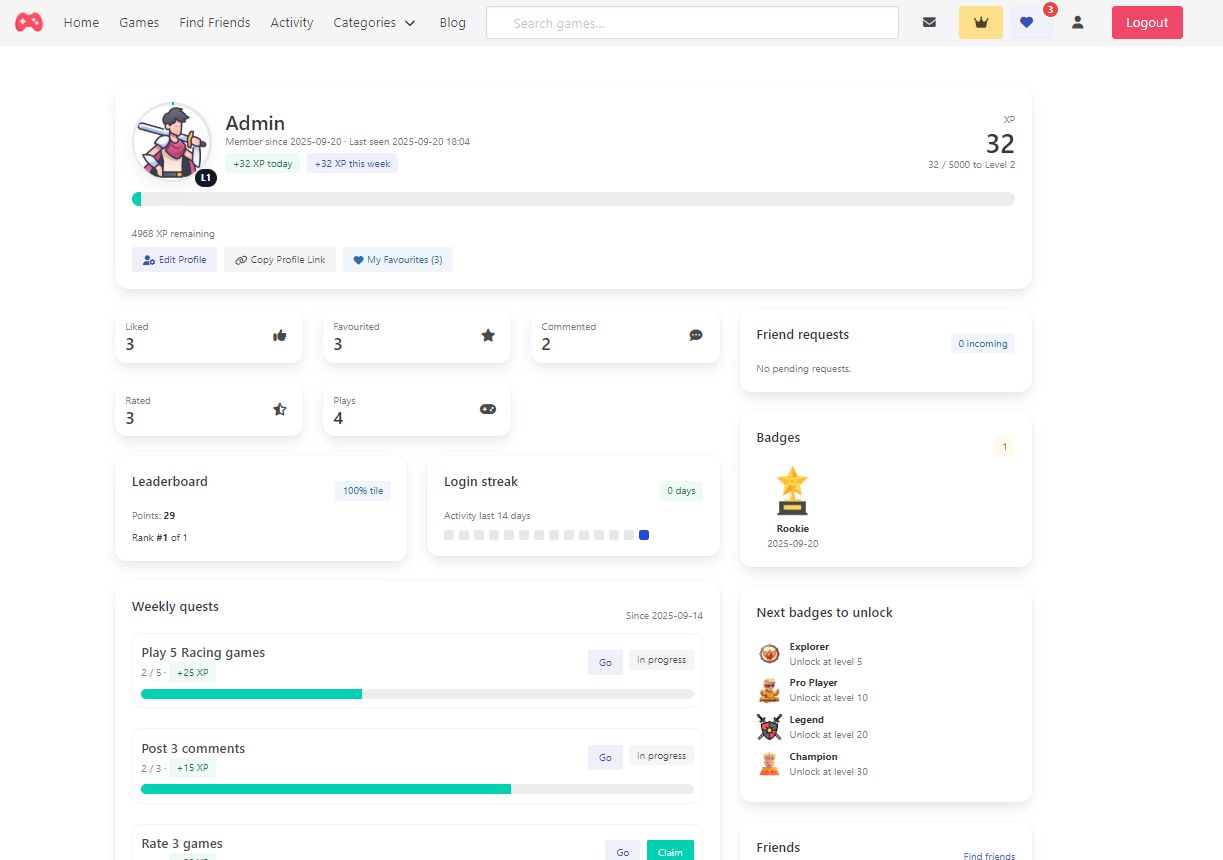Click the Liked stat card

click(x=209, y=336)
